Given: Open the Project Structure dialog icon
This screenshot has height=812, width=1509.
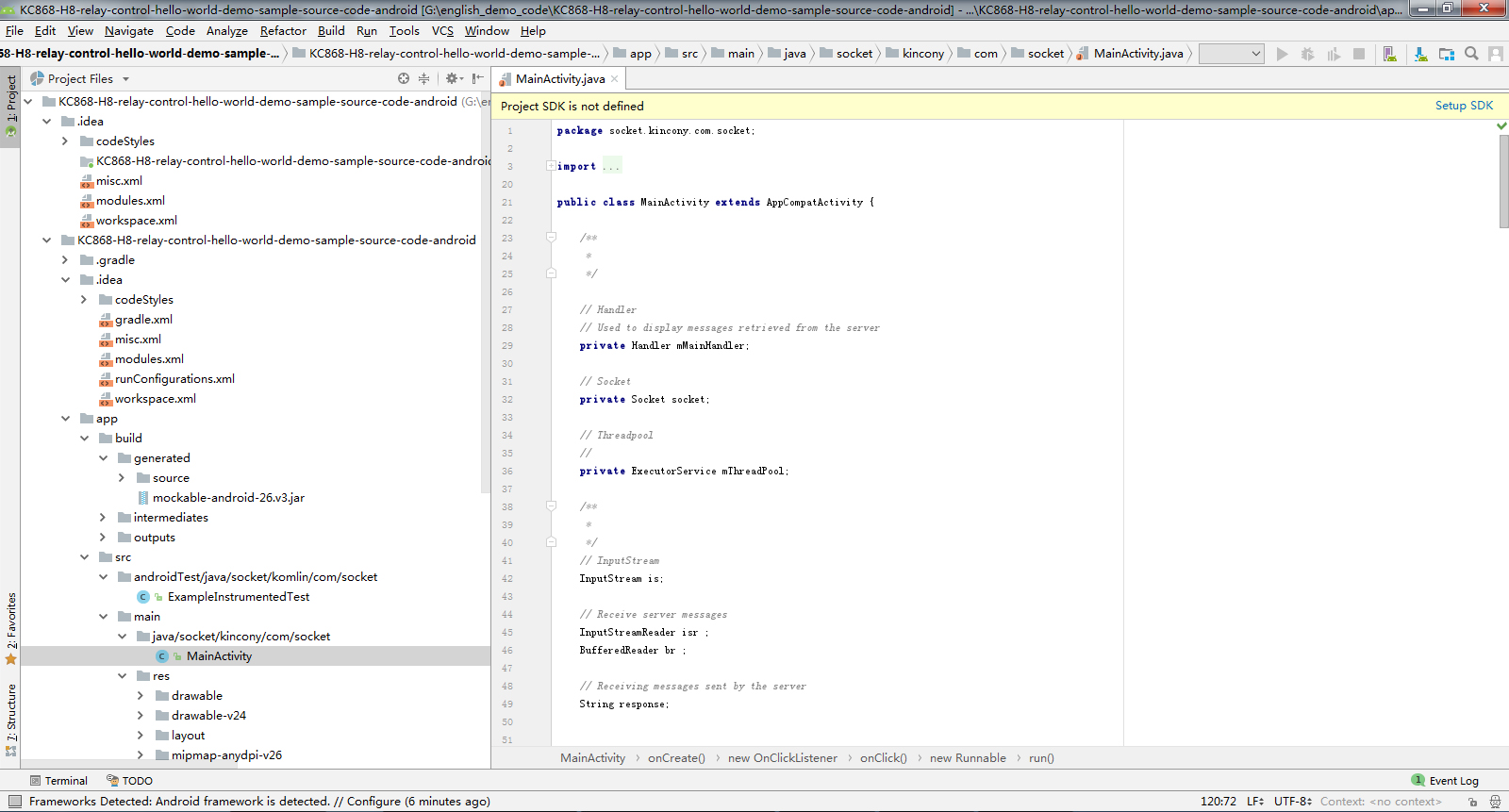Looking at the screenshot, I should pos(1447,54).
